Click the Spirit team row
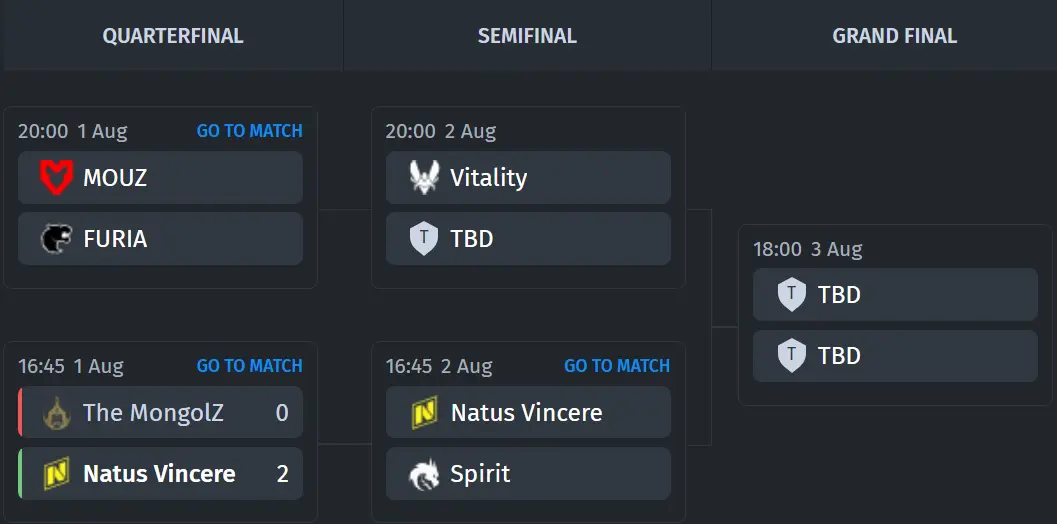1057x524 pixels. click(528, 473)
